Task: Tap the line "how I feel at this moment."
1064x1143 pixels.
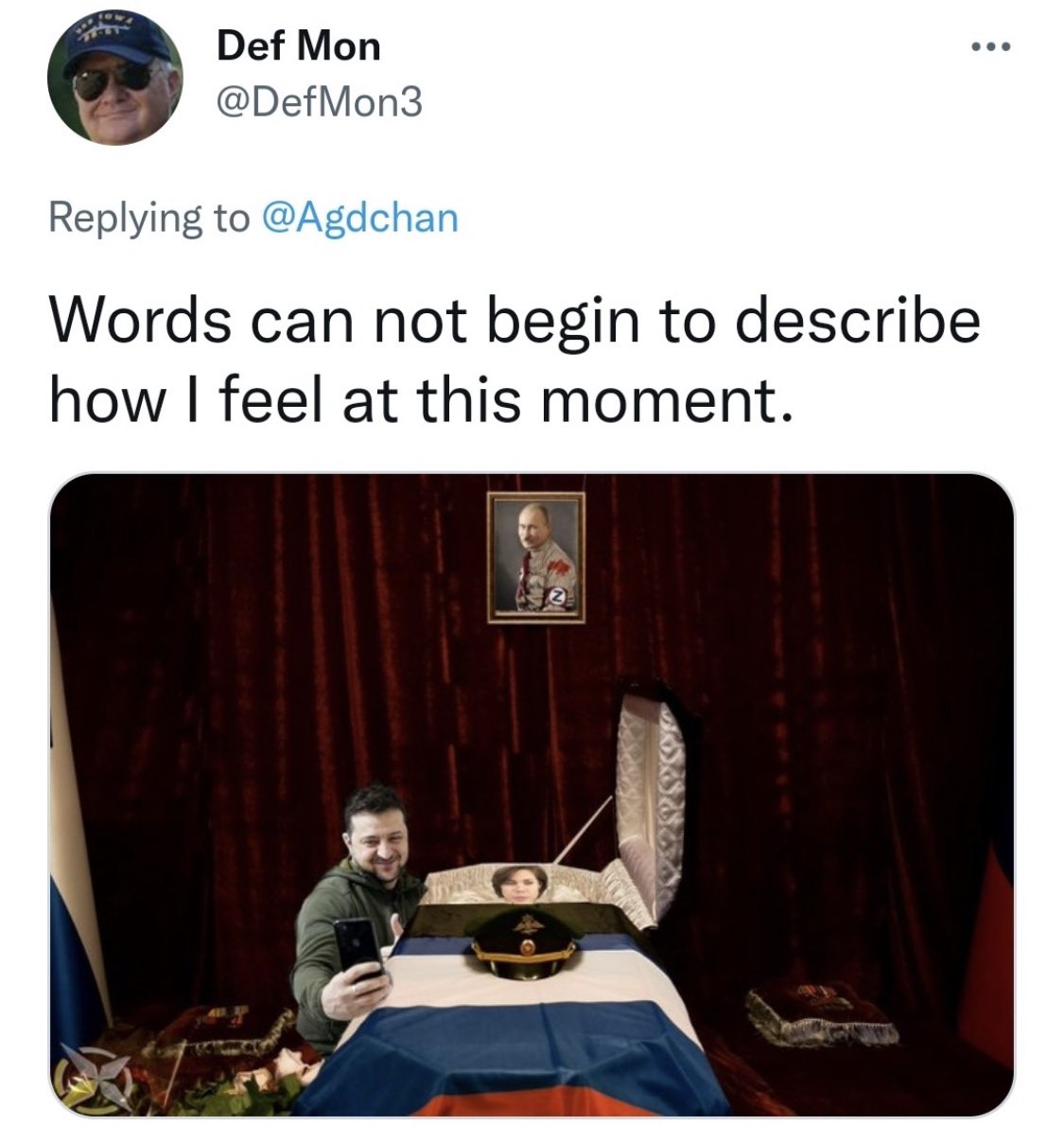Action: 418,400
